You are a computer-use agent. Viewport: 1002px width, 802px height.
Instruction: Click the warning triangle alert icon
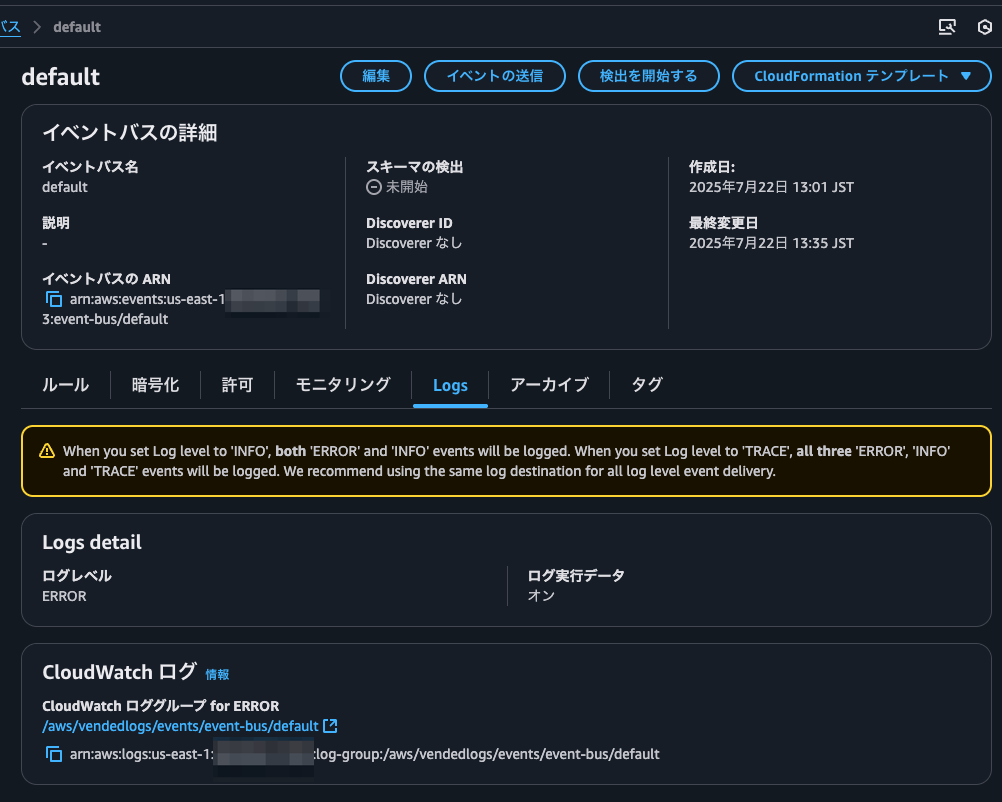(x=47, y=451)
